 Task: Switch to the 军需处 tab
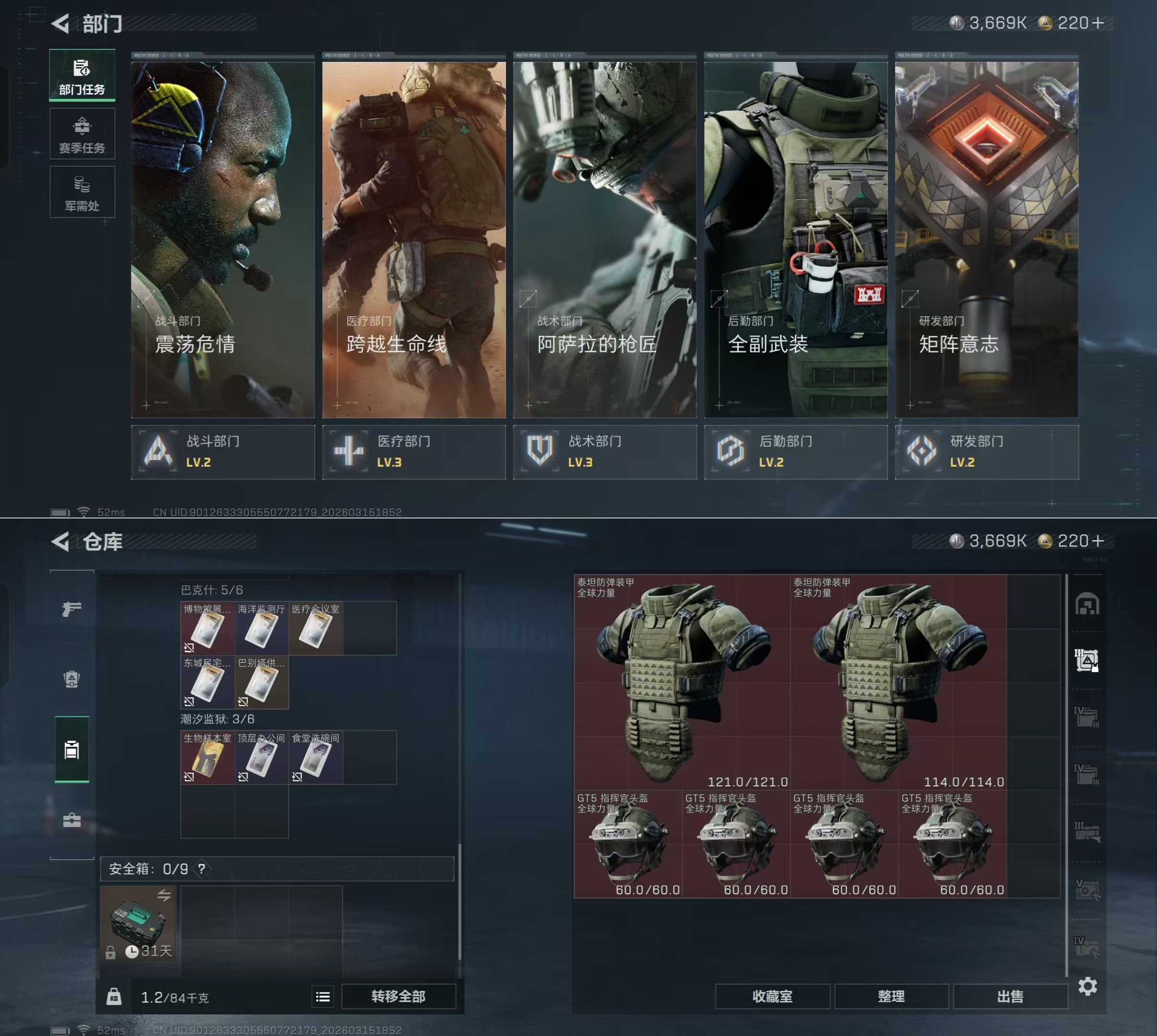click(x=82, y=192)
